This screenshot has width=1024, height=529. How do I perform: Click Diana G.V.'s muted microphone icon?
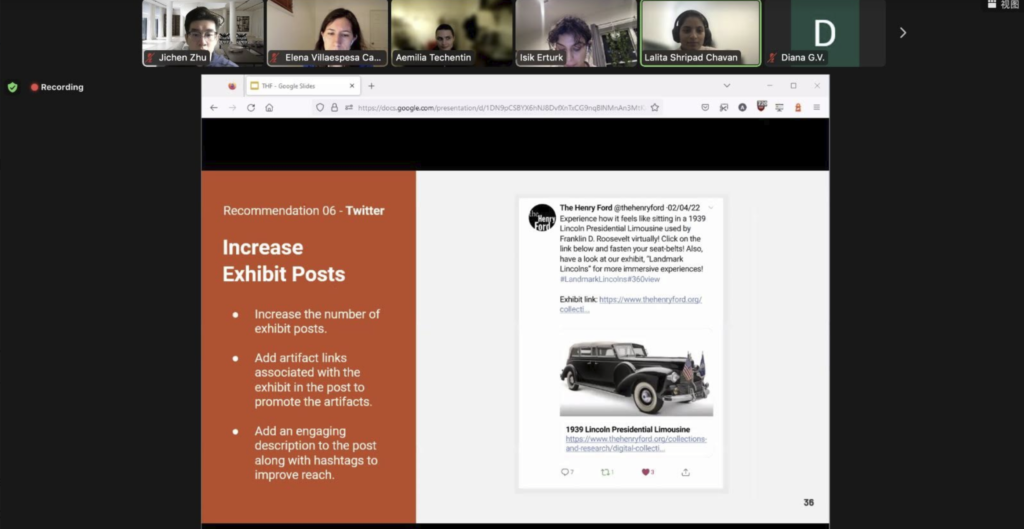(773, 57)
